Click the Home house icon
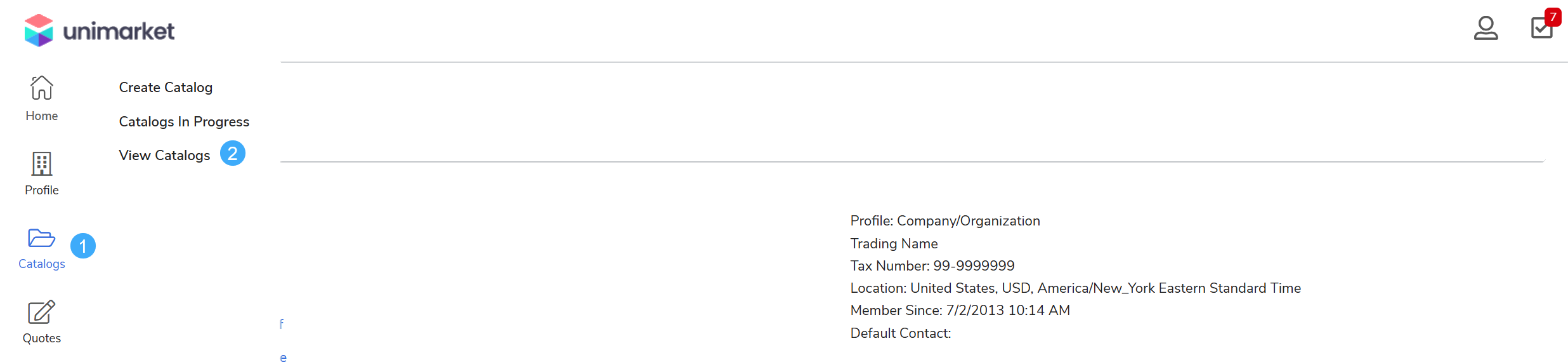1568x362 pixels. pos(42,88)
